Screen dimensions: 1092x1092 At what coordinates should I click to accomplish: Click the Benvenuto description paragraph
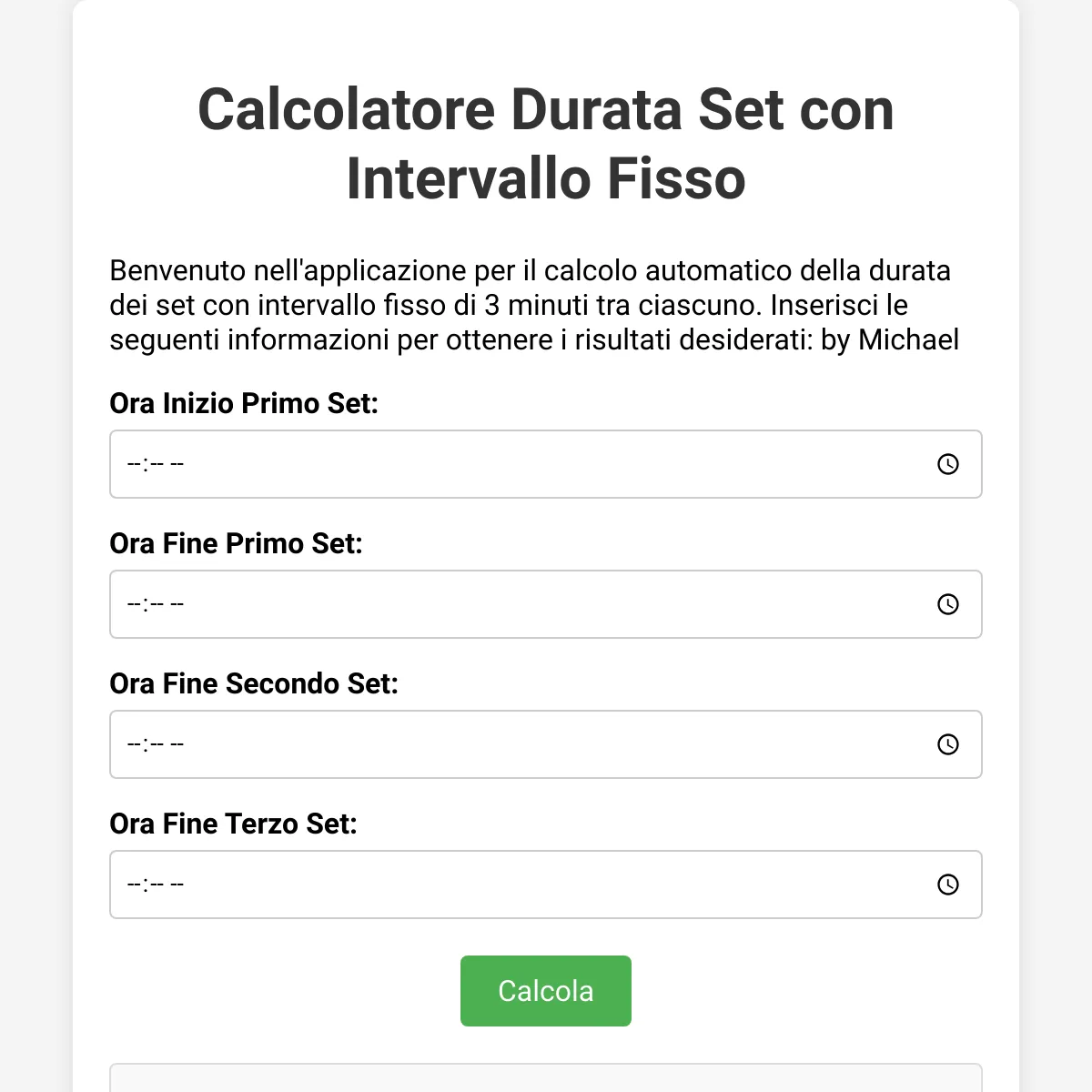pyautogui.click(x=535, y=305)
